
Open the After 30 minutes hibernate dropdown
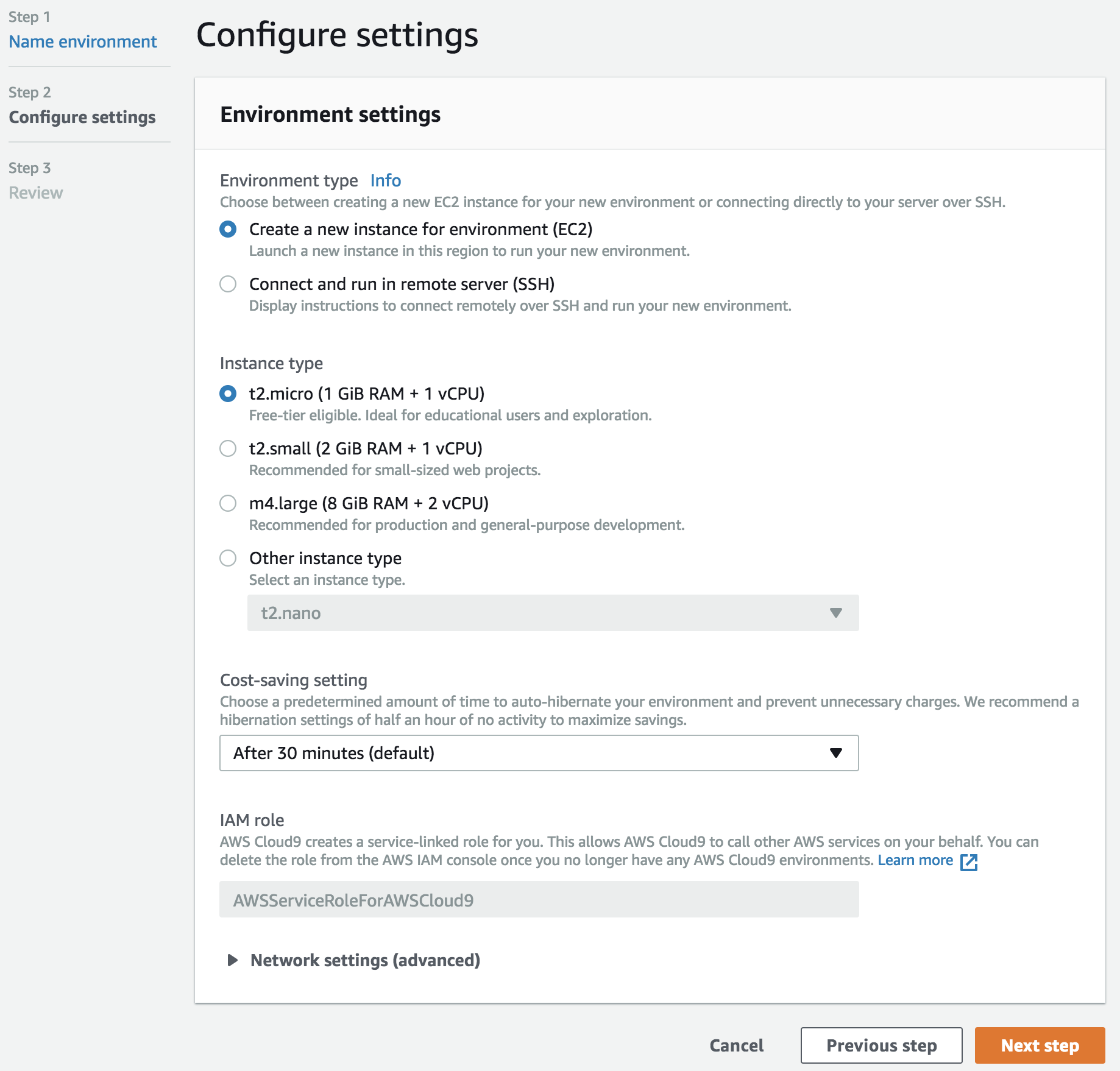(x=539, y=753)
